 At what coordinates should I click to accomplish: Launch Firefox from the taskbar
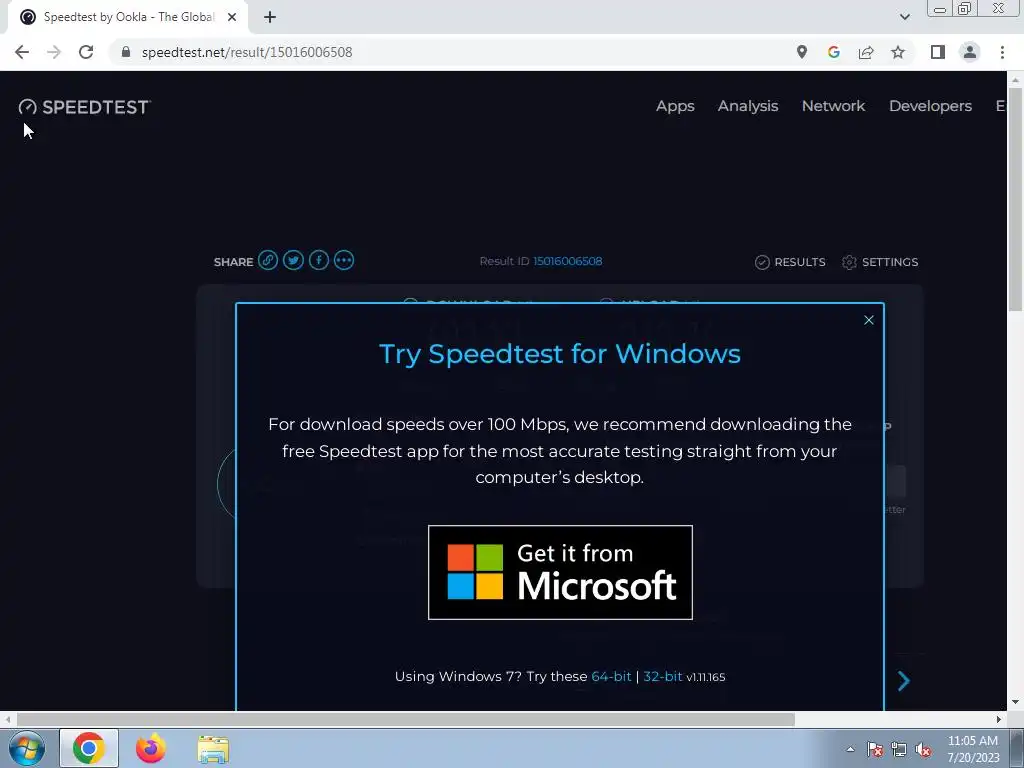151,748
